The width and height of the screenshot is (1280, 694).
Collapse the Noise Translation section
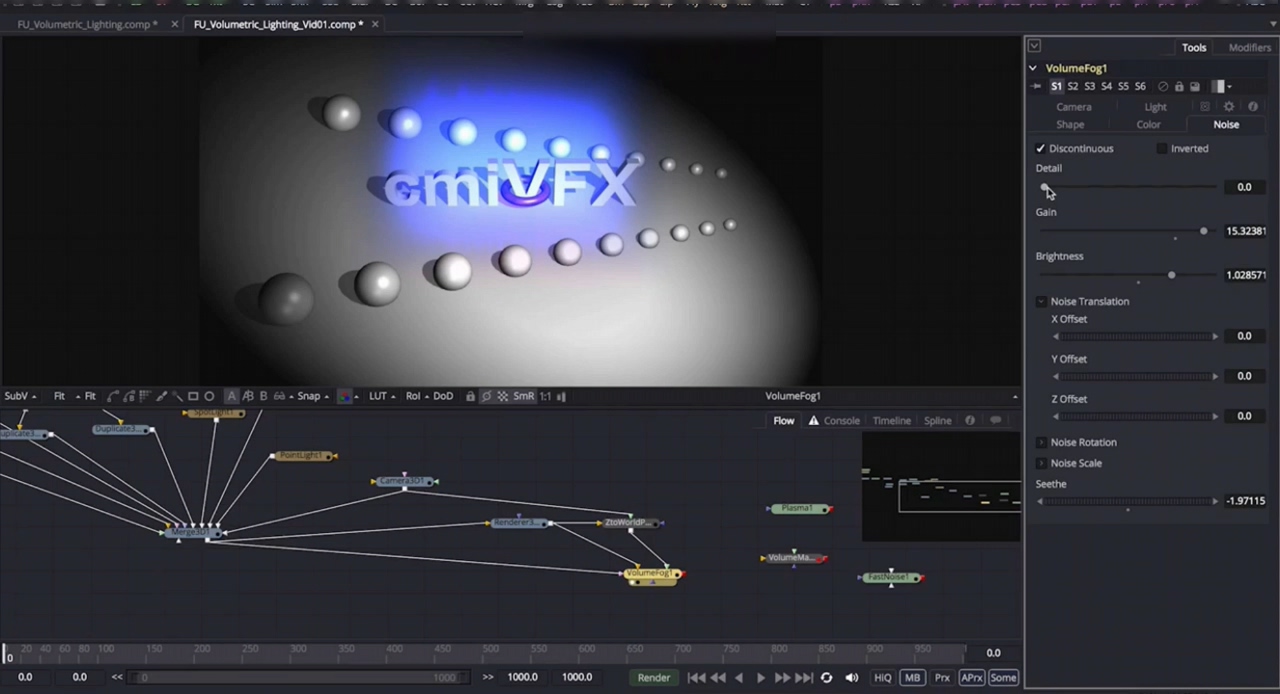1041,302
